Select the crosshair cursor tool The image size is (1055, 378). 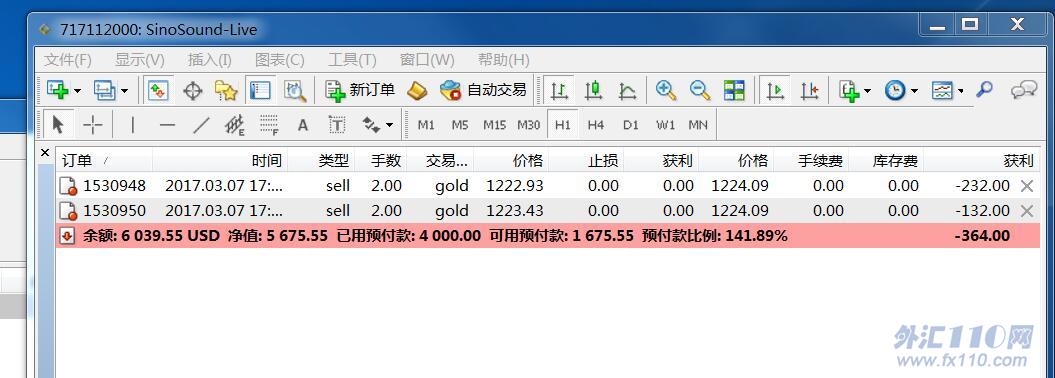coord(92,125)
